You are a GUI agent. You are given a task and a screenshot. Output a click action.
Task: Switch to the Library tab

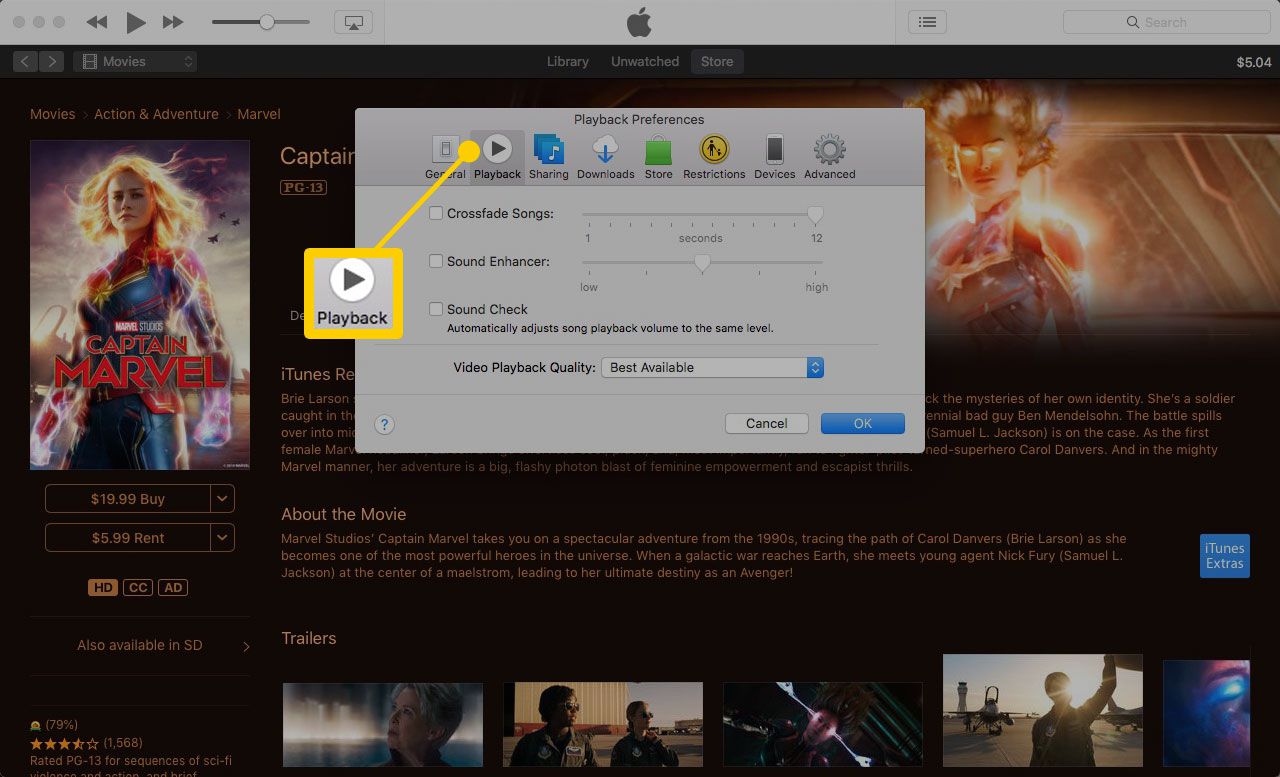click(x=568, y=62)
